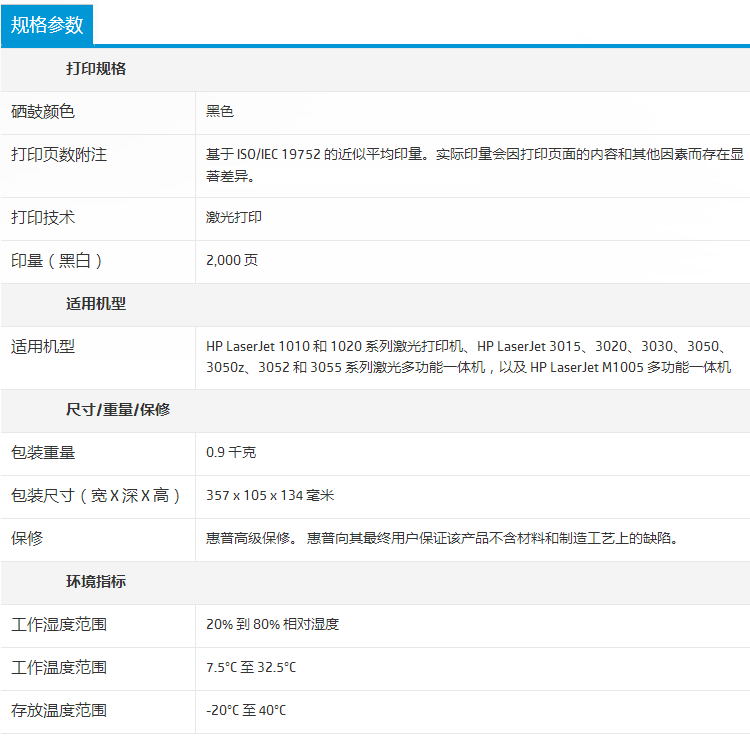Click the 适用机型 section header
Viewport: 750px width, 741px height.
coord(96,303)
